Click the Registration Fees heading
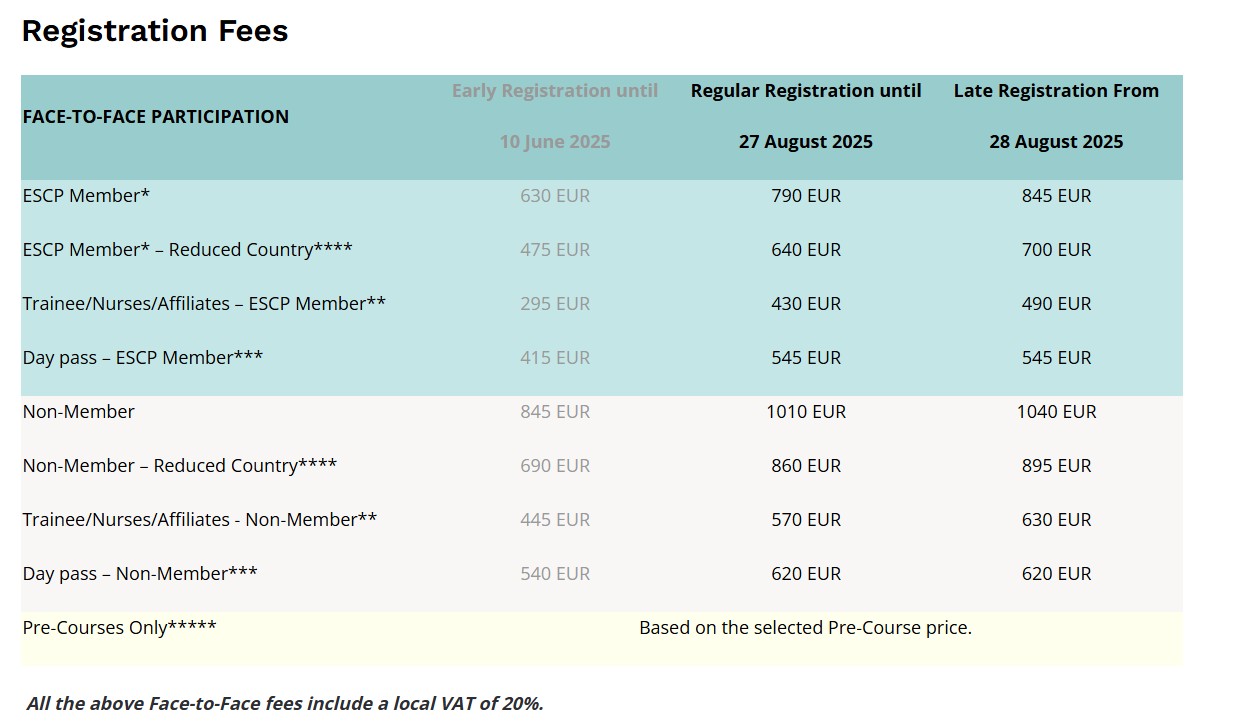The width and height of the screenshot is (1255, 728). [155, 31]
